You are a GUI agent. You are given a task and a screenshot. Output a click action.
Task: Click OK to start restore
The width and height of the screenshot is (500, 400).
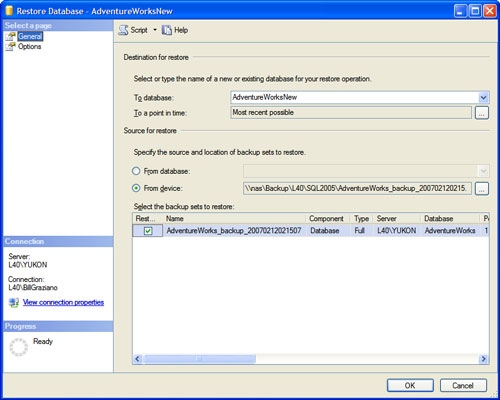(x=410, y=386)
